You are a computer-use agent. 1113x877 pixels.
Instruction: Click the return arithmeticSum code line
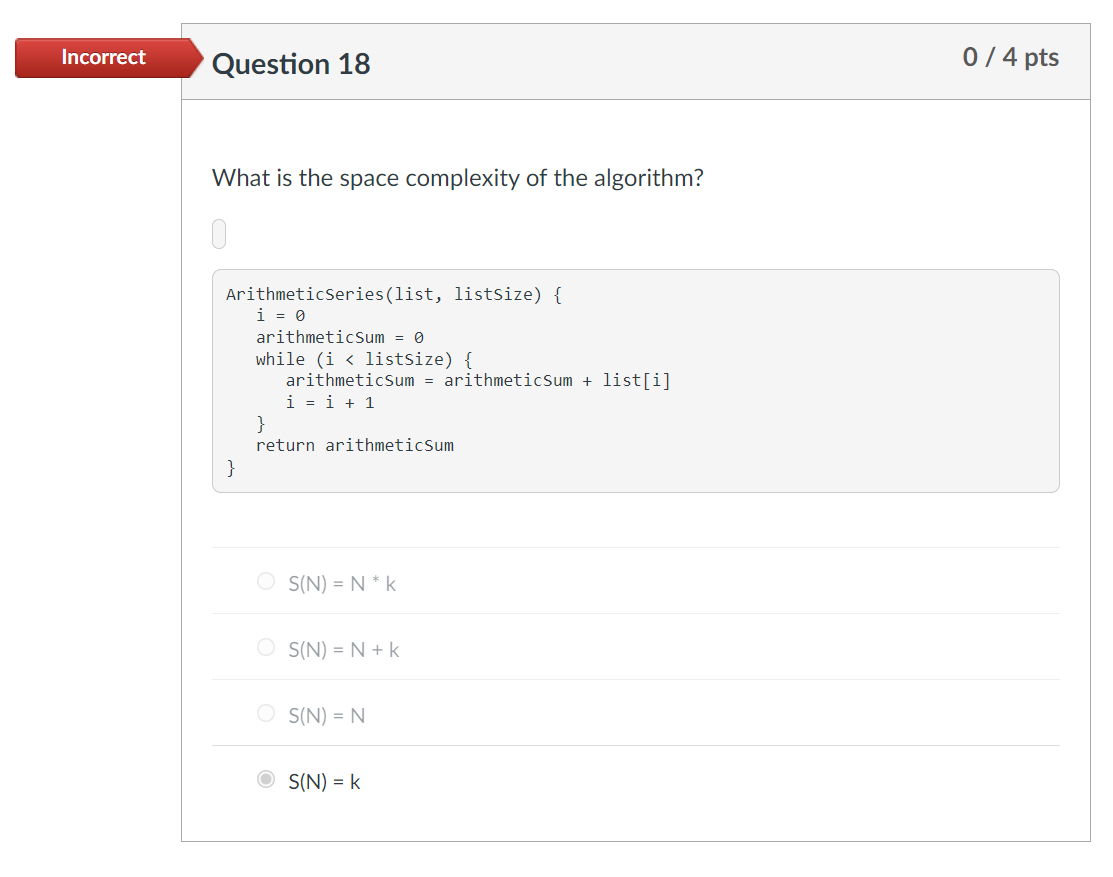pos(355,445)
